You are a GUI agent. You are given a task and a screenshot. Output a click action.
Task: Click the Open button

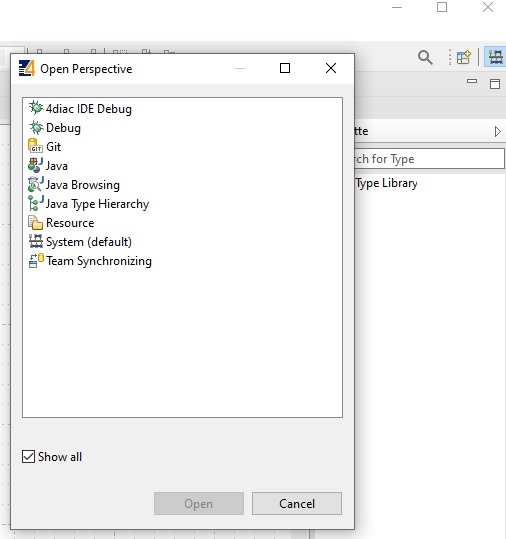point(199,504)
